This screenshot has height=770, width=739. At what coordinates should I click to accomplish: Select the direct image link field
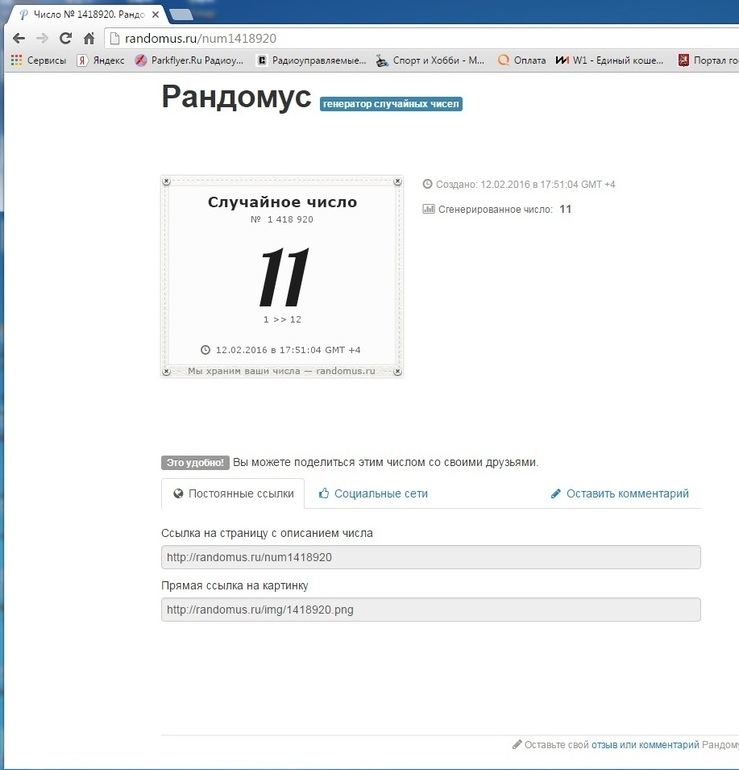pyautogui.click(x=430, y=609)
